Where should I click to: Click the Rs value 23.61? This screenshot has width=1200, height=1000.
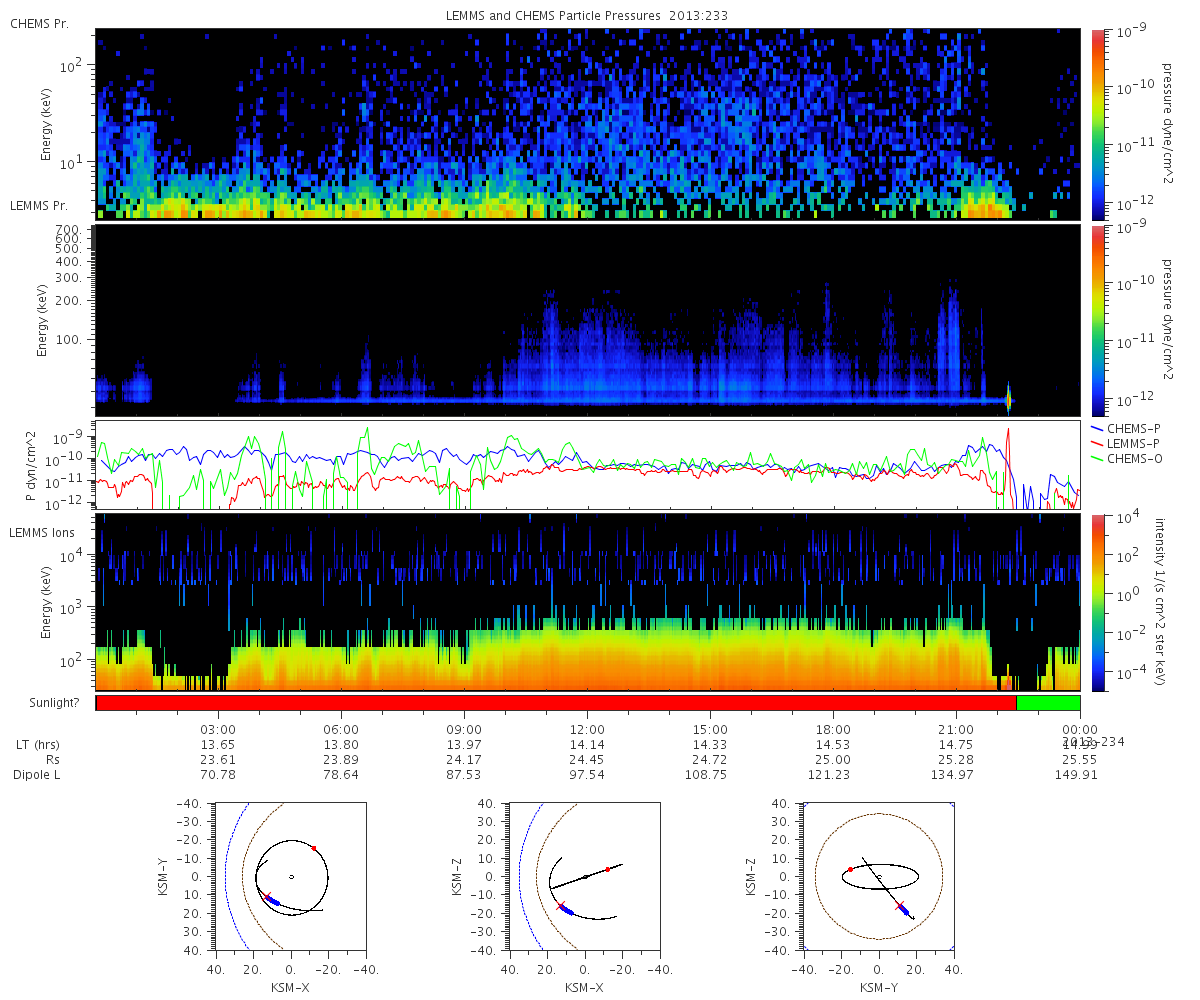218,760
